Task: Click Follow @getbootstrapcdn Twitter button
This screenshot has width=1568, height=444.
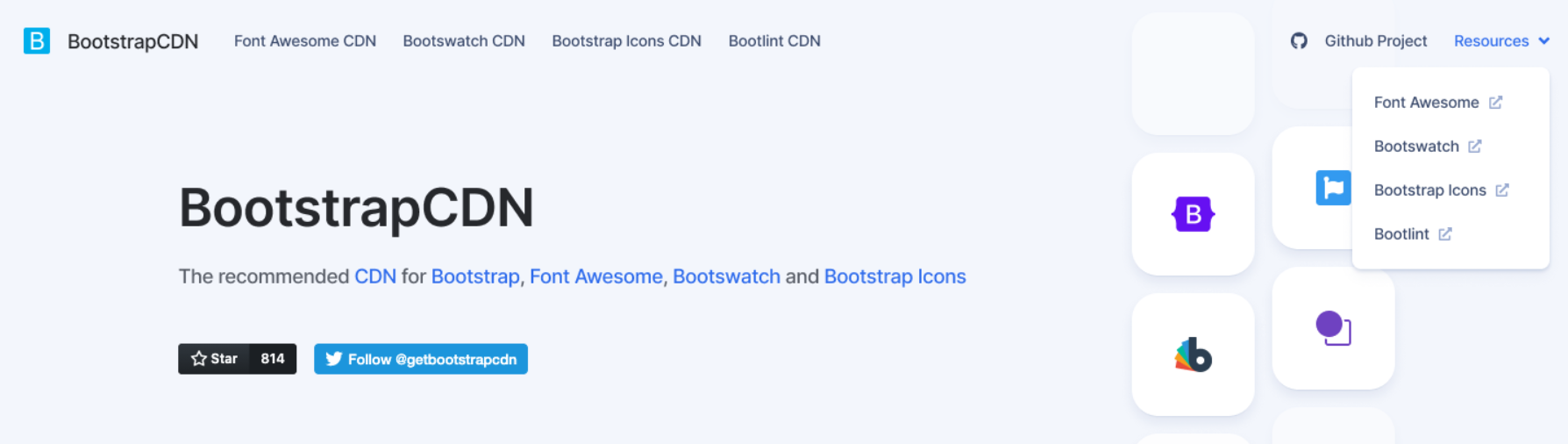Action: [x=421, y=359]
